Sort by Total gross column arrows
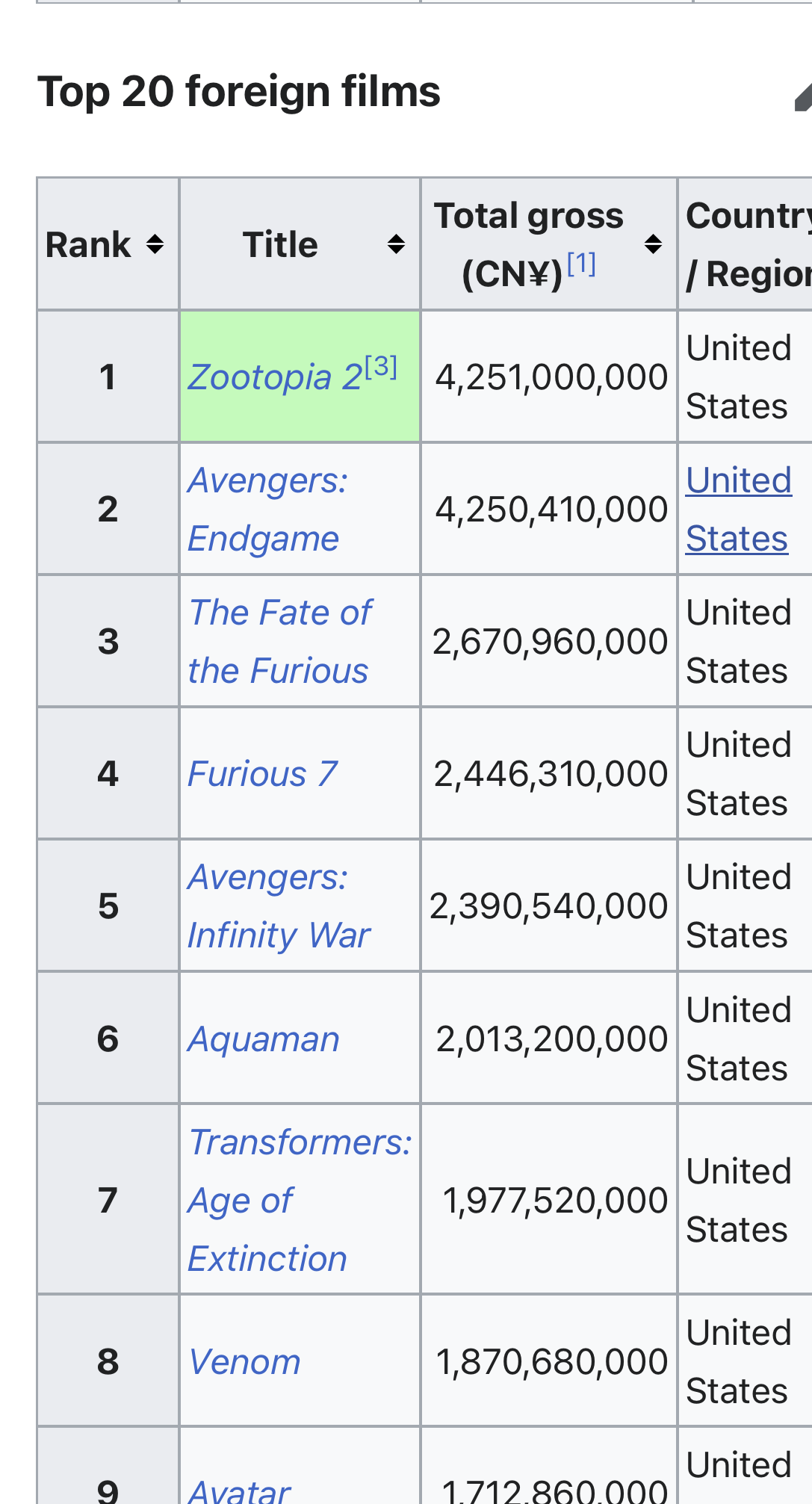This screenshot has width=812, height=1504. (x=653, y=244)
